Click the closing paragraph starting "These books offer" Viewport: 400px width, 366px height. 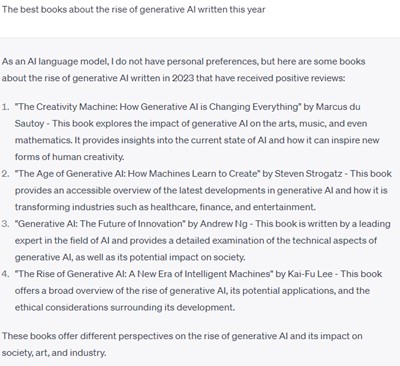point(182,344)
